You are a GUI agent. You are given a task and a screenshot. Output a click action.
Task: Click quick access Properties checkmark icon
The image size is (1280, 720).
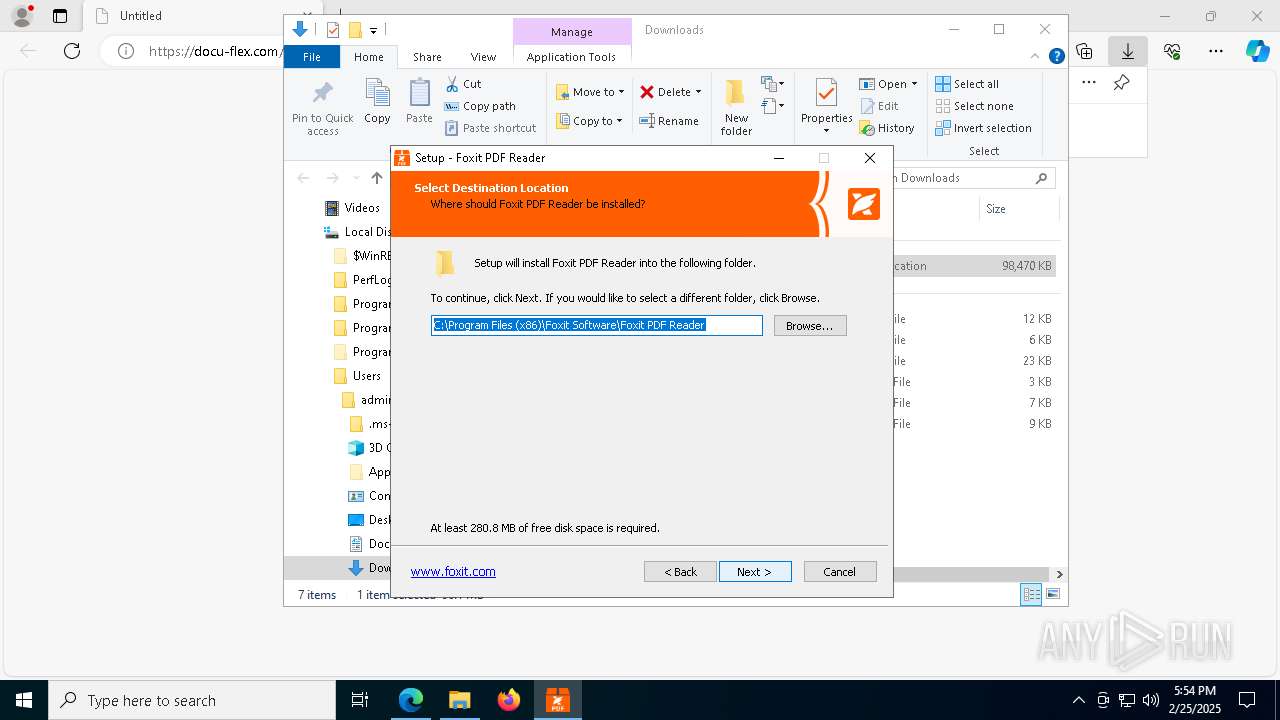tap(333, 30)
